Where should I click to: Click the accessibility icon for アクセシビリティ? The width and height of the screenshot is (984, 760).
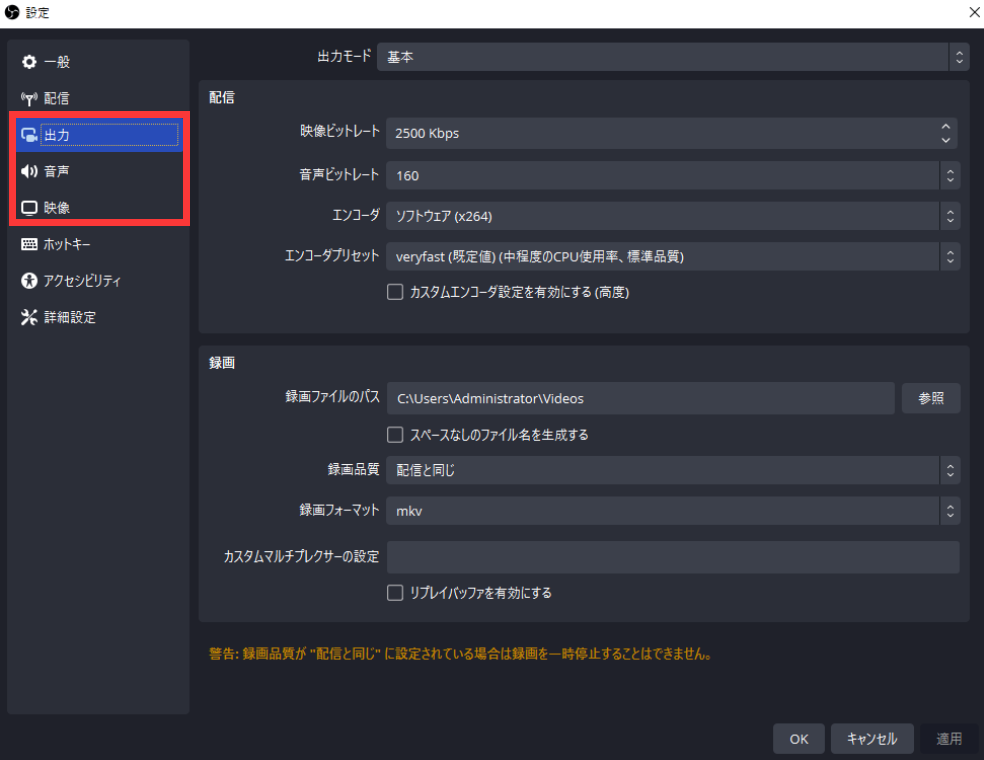coord(29,281)
